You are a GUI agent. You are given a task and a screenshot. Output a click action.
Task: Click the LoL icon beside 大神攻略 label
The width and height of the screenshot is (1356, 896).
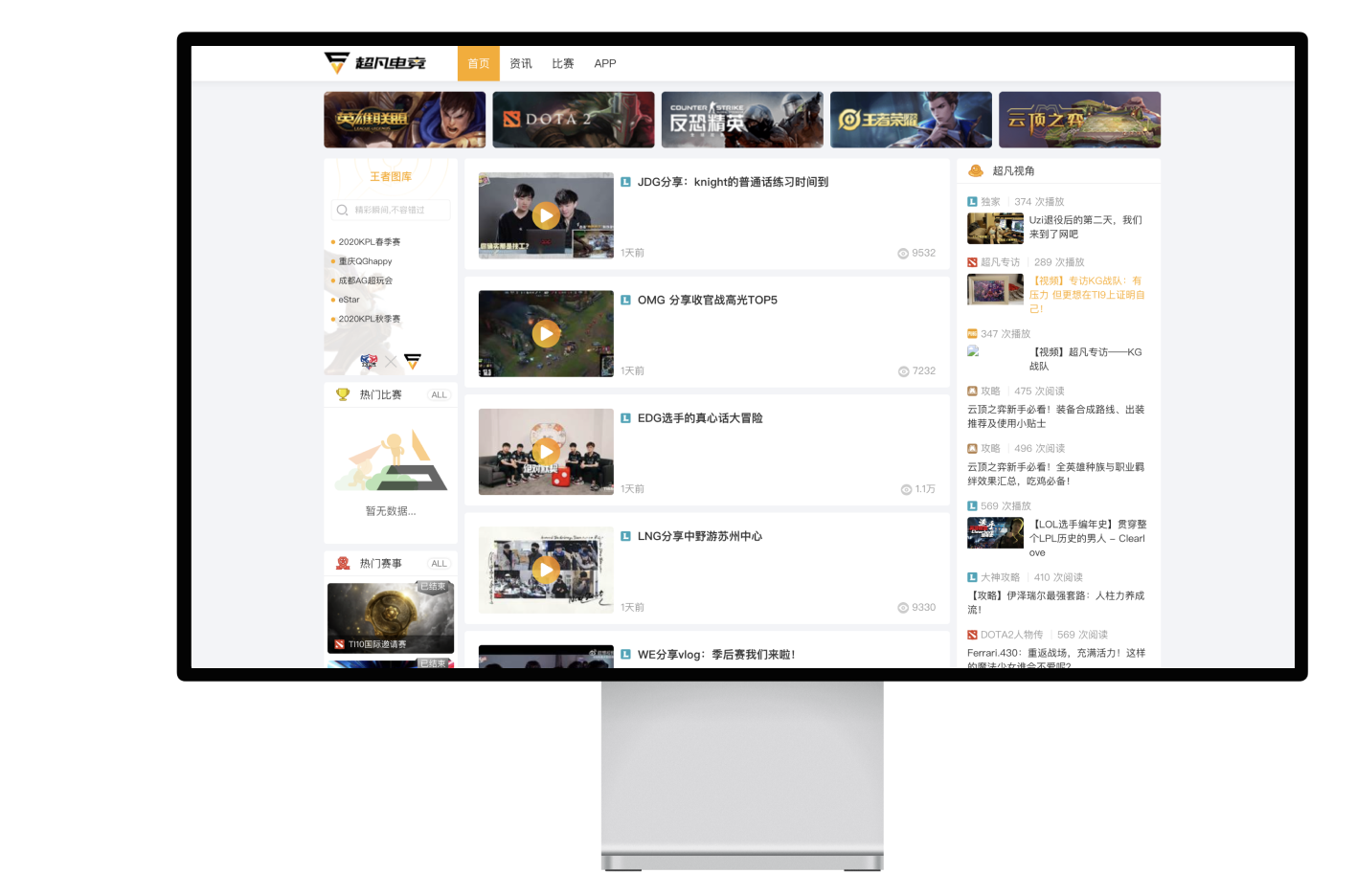point(972,578)
